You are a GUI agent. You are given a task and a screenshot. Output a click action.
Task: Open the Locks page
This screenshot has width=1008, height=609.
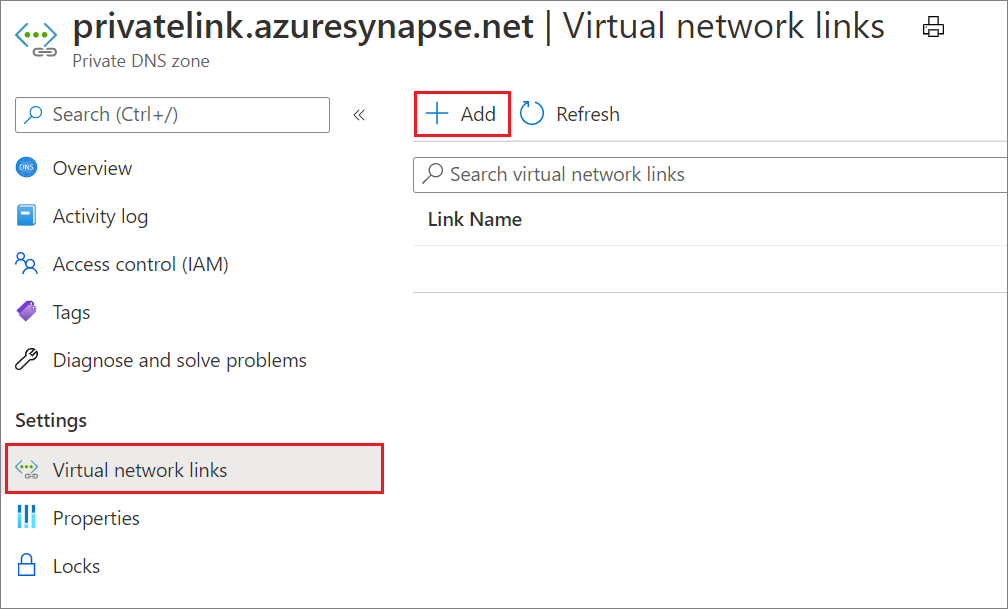(x=76, y=567)
